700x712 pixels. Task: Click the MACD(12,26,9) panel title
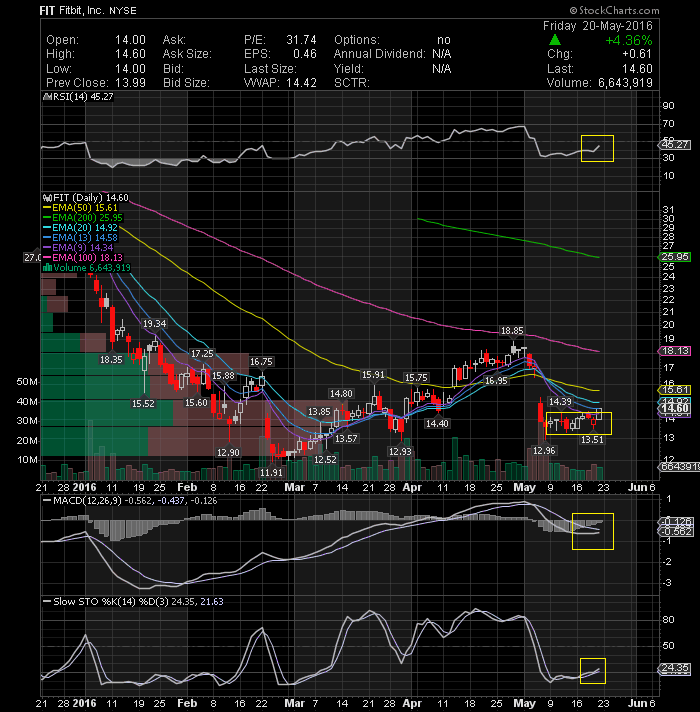pyautogui.click(x=135, y=501)
